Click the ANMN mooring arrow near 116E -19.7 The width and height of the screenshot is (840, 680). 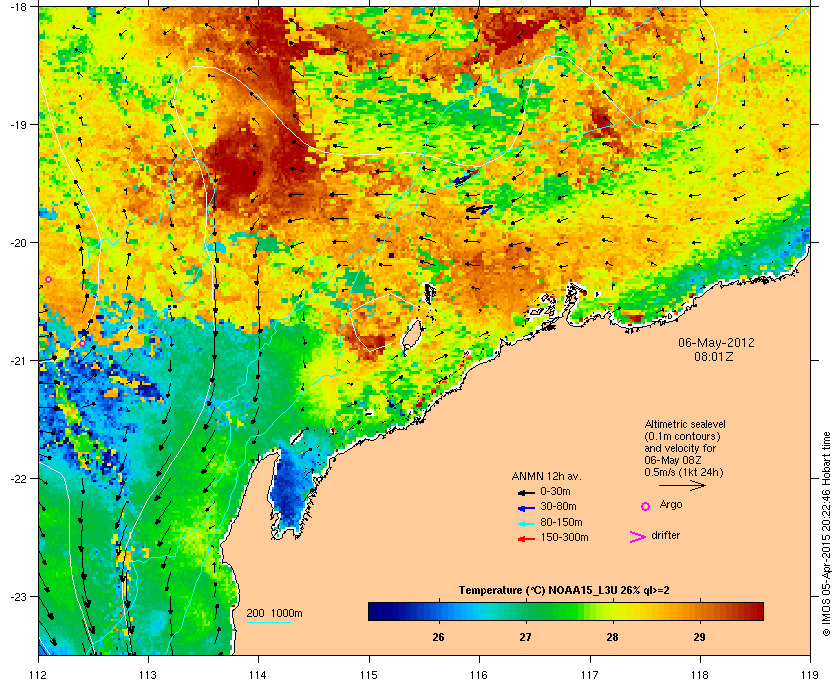click(479, 209)
